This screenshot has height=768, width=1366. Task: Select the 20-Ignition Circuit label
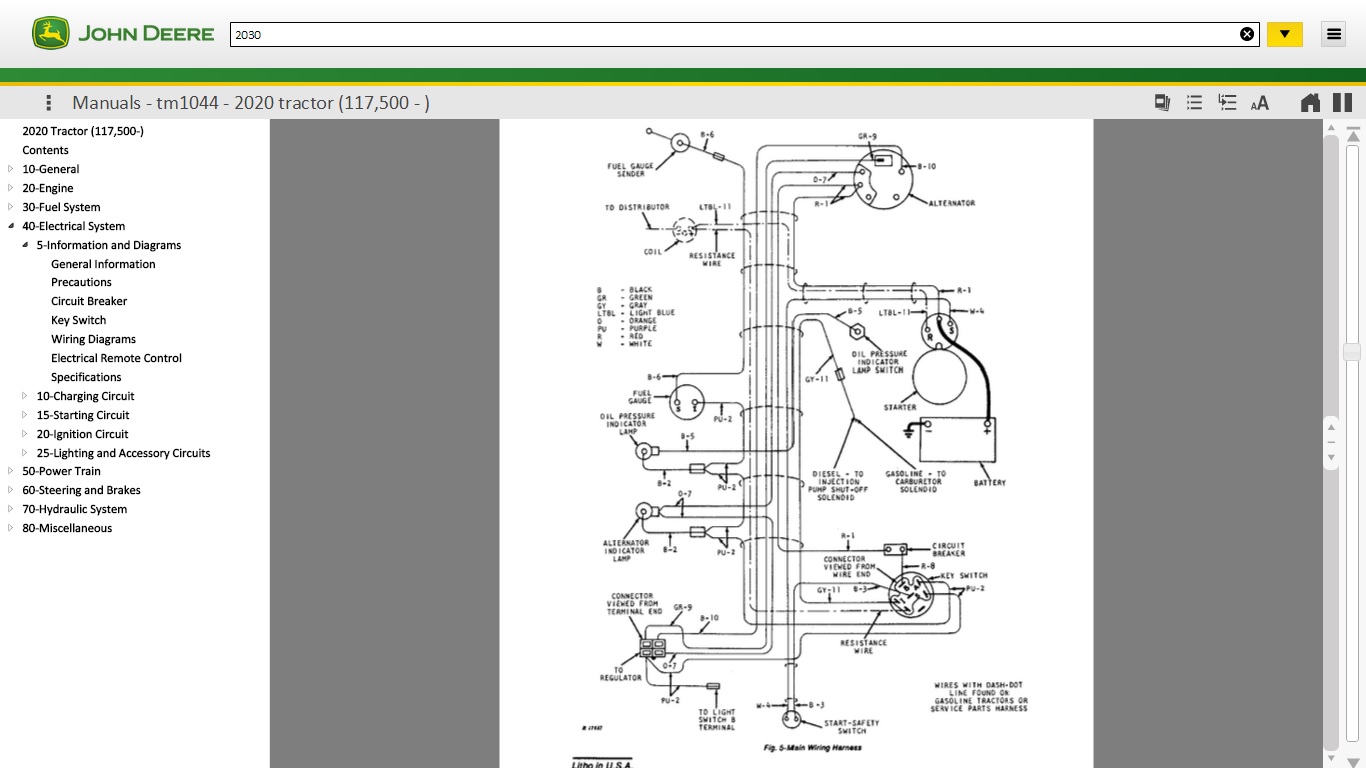pyautogui.click(x=82, y=434)
